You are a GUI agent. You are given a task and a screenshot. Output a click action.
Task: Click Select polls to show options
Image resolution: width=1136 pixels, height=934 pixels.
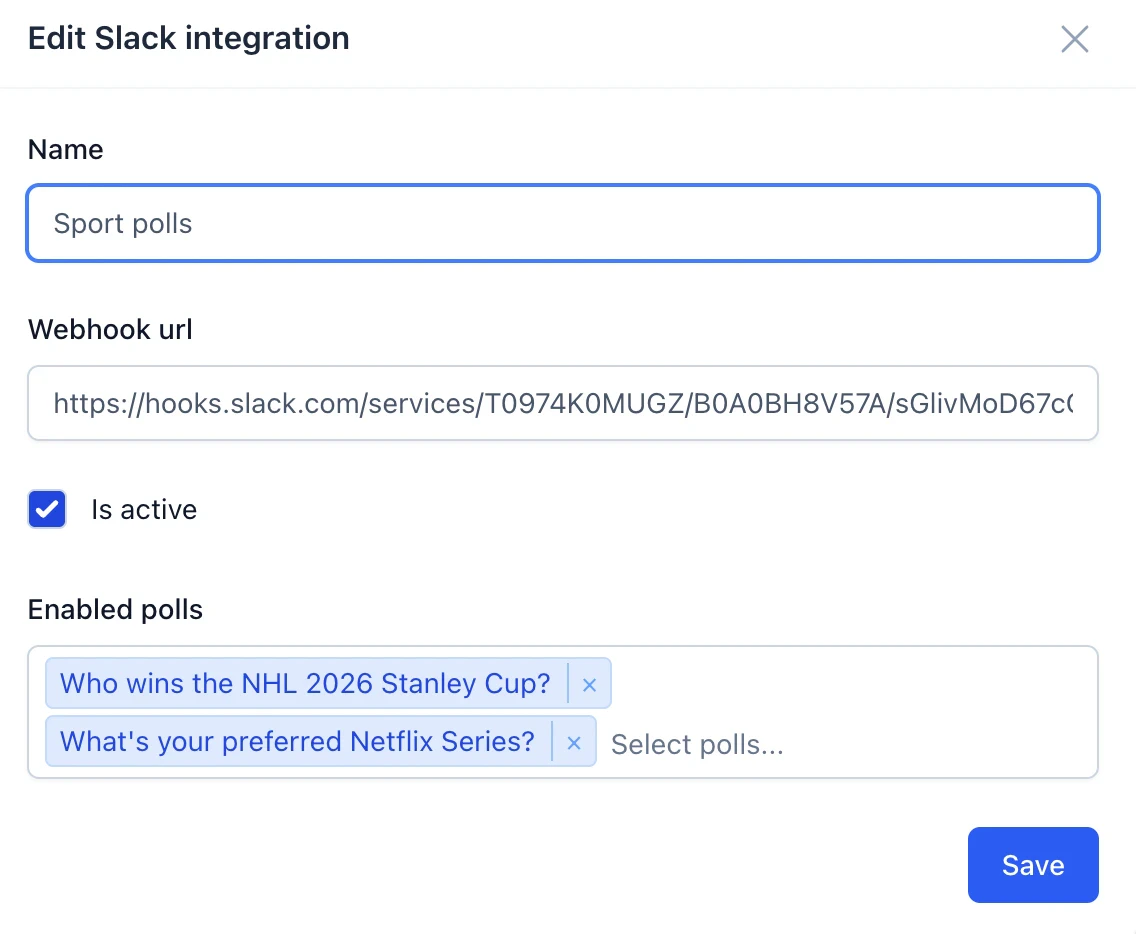[x=697, y=744]
